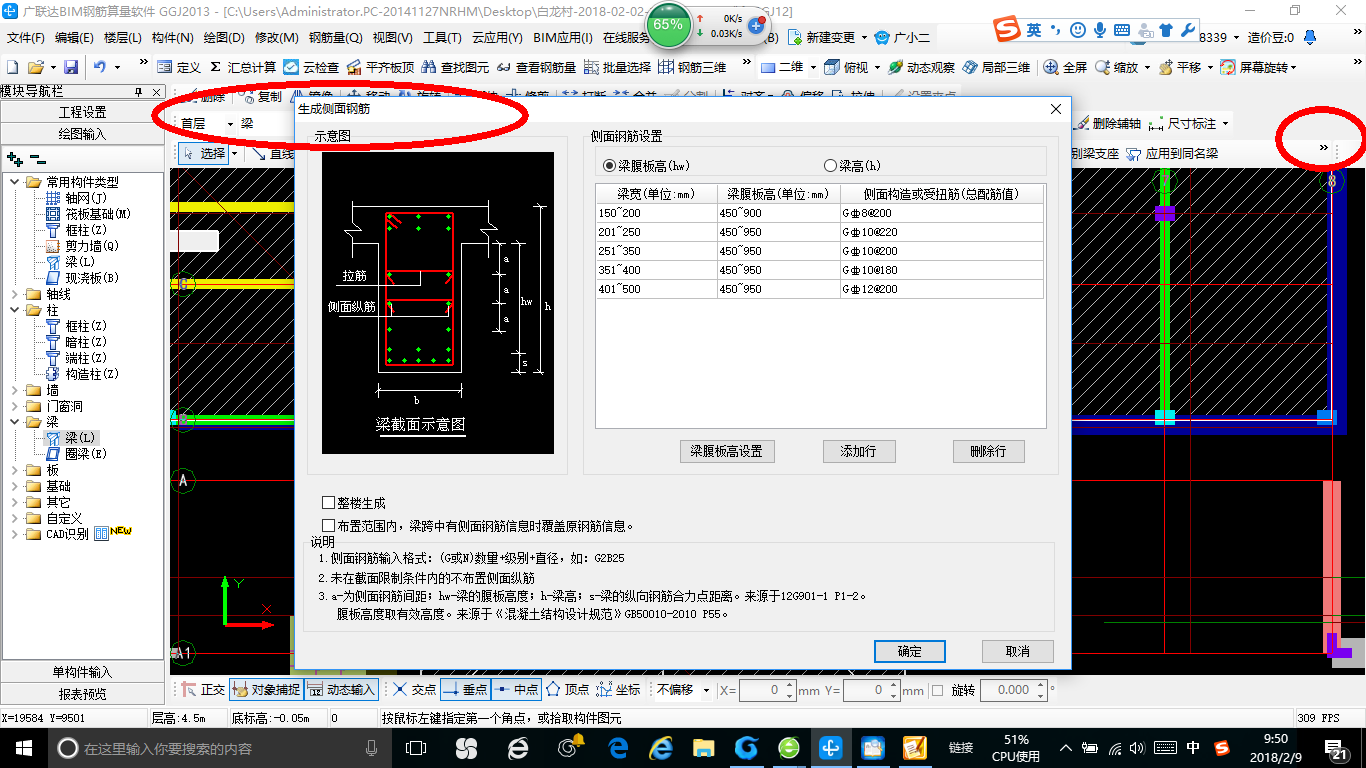Collapse 常用构件类型 tree node
1366x768 pixels.
pyautogui.click(x=15, y=182)
